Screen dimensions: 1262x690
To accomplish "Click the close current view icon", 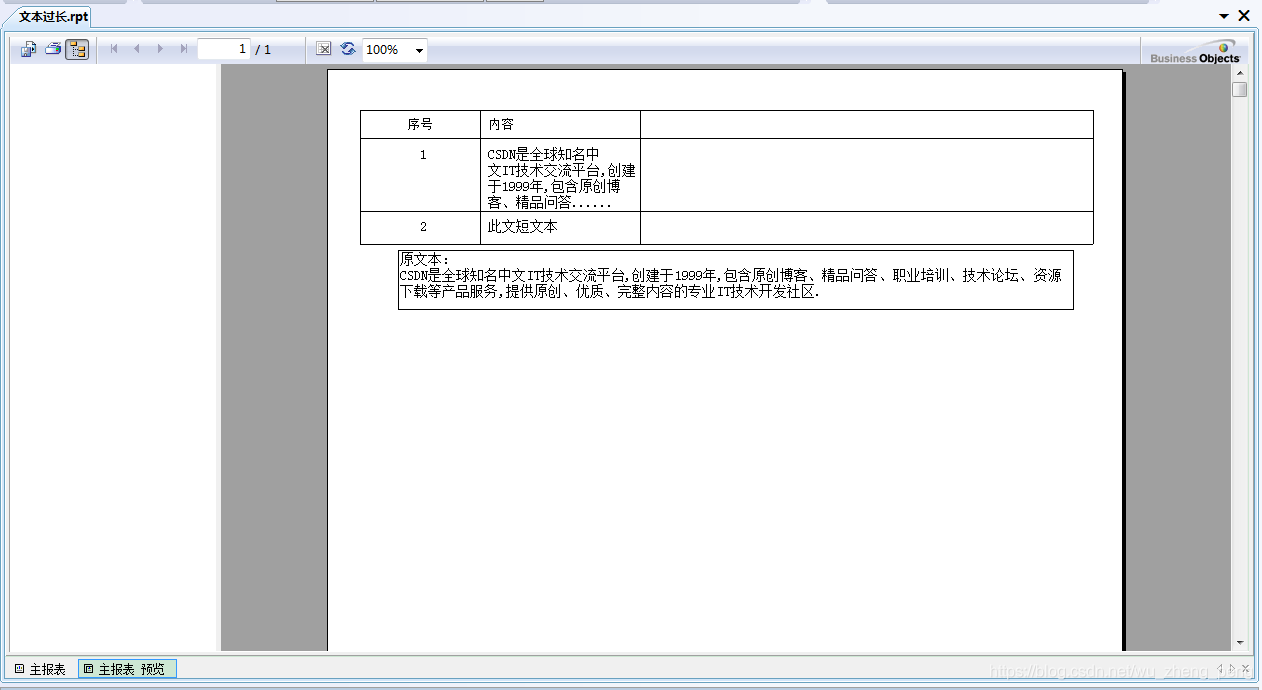I will (x=323, y=48).
